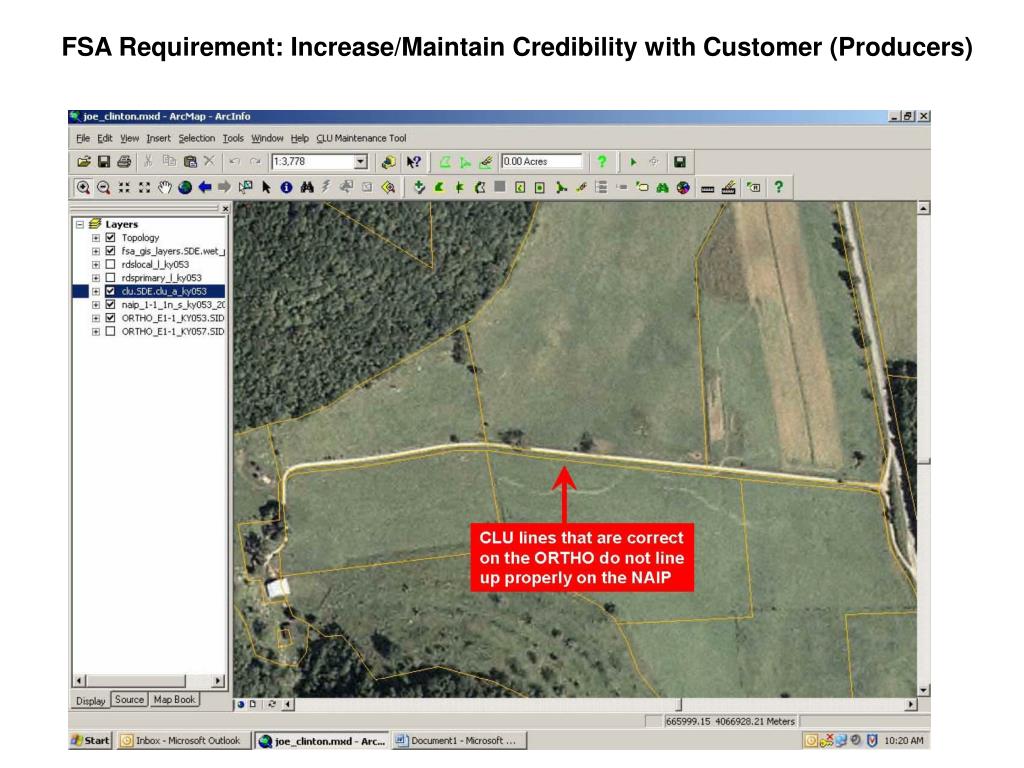Uncheck the Topology layer checkbox
Viewport: 1024px width, 768px height.
click(110, 238)
